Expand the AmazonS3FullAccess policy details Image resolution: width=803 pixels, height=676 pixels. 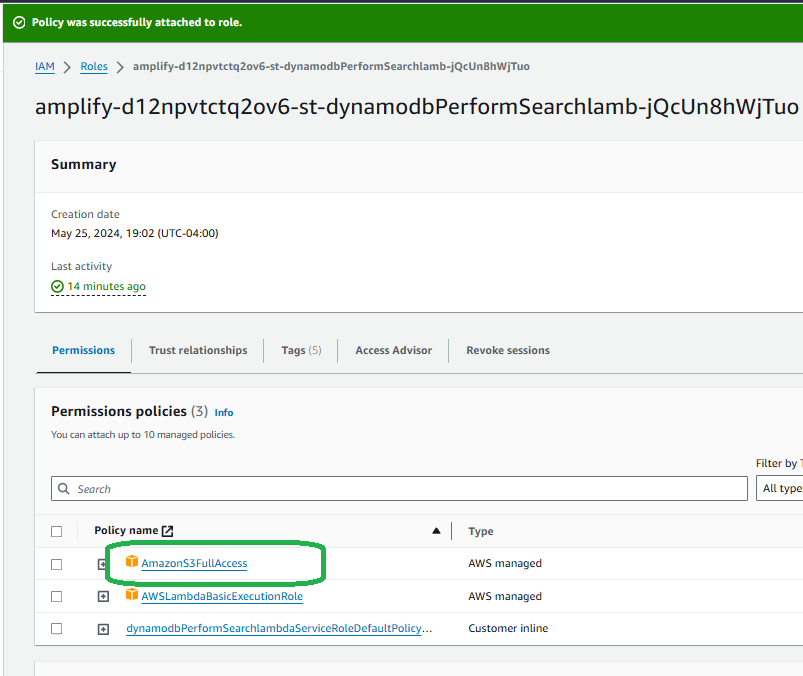(103, 564)
